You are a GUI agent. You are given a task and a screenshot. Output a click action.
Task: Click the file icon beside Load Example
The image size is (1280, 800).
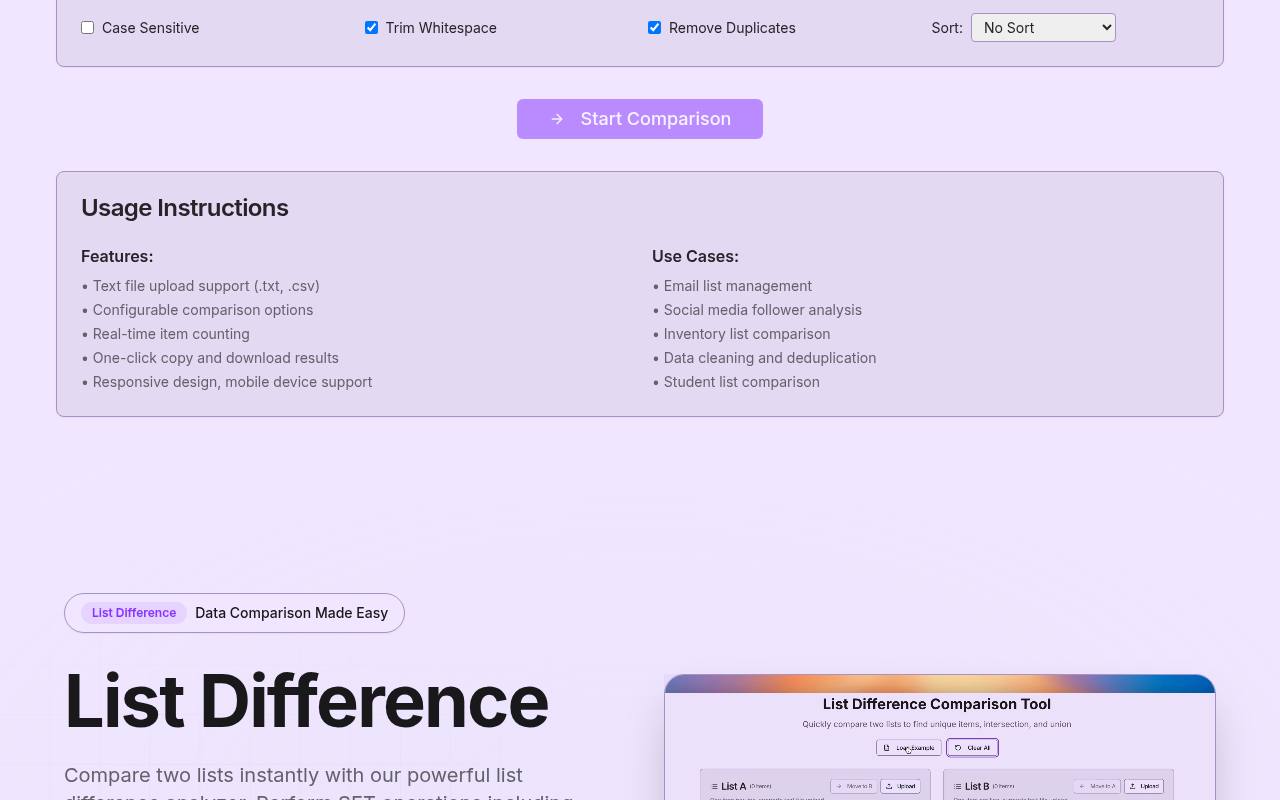(x=886, y=748)
